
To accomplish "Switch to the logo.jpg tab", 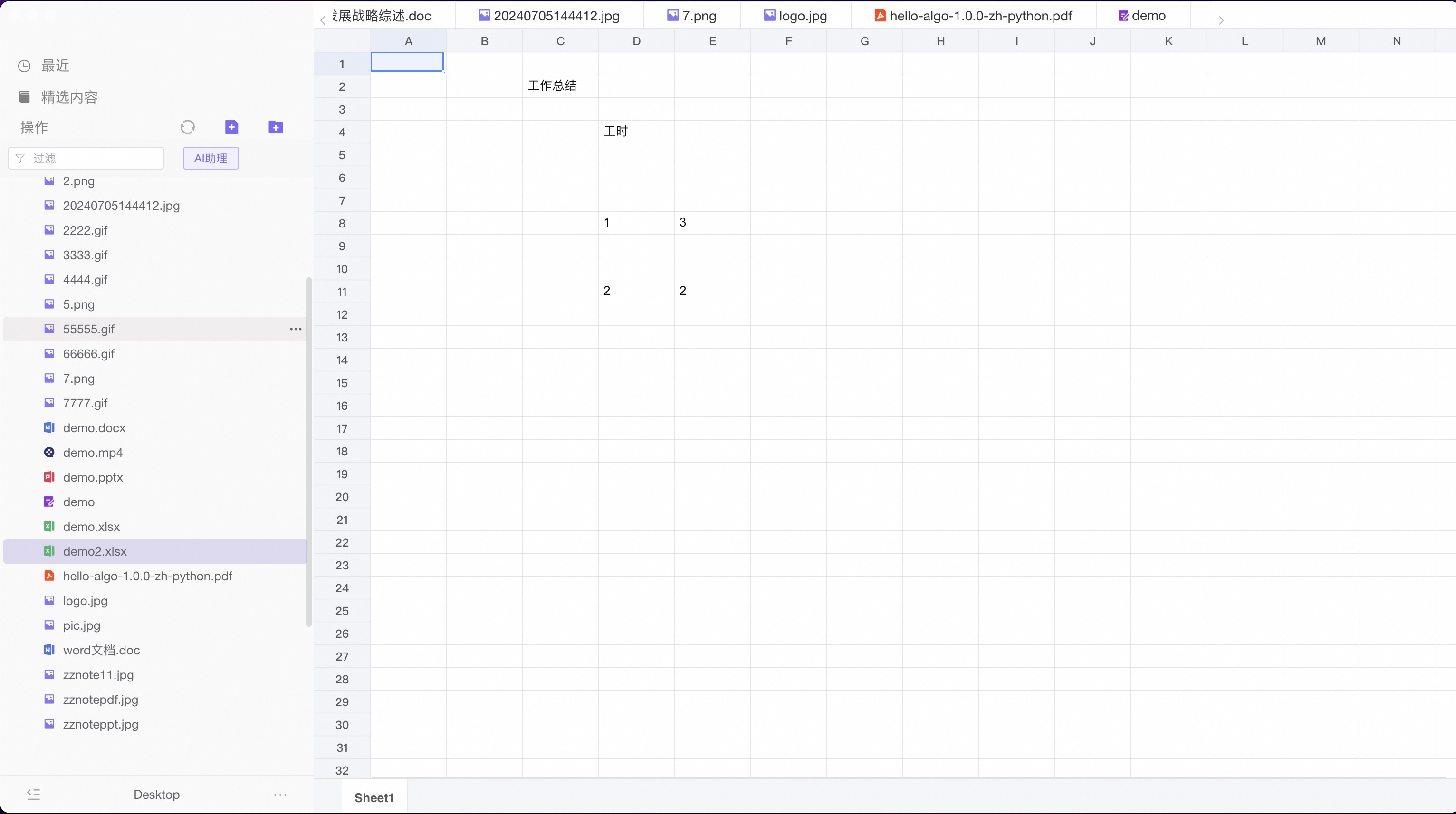I will pos(802,16).
